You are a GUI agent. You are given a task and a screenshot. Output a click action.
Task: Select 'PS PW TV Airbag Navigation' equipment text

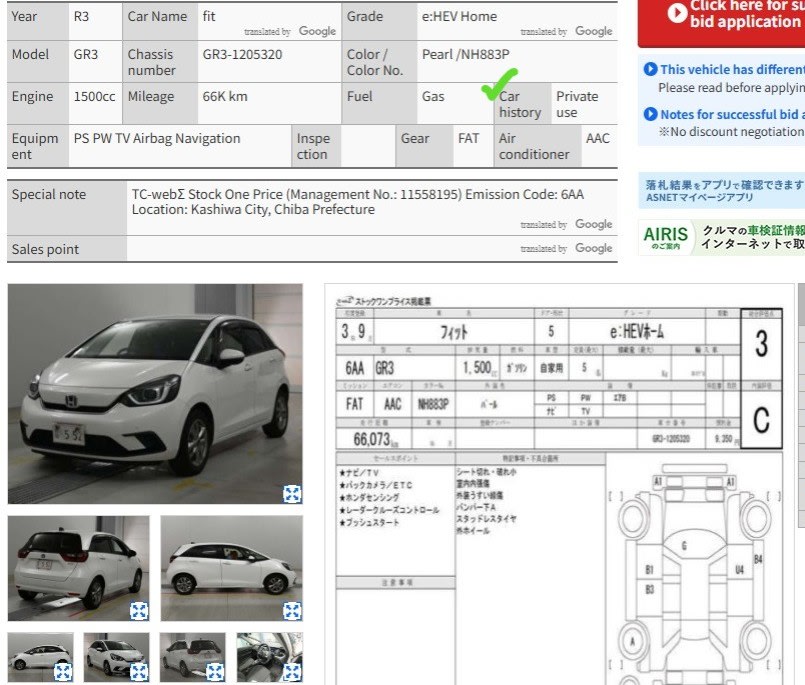tap(157, 139)
